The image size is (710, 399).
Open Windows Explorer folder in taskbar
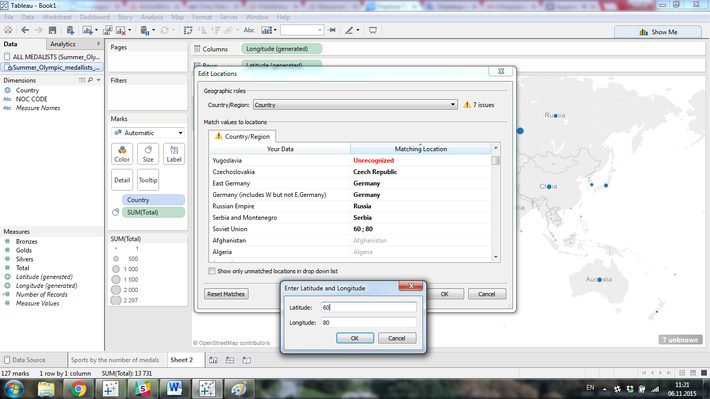[x=46, y=389]
